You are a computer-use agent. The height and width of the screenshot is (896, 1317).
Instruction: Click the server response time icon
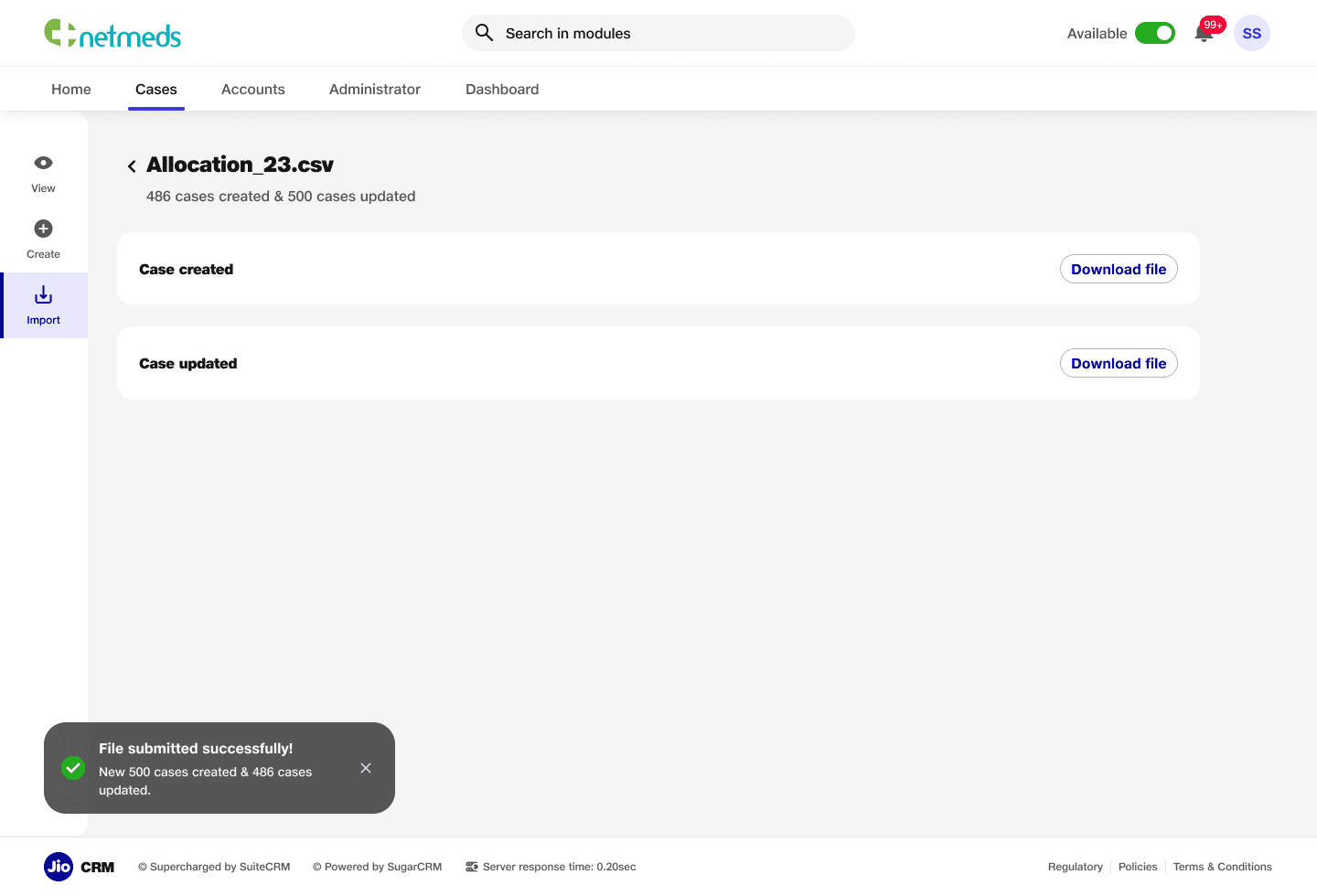pos(472,867)
